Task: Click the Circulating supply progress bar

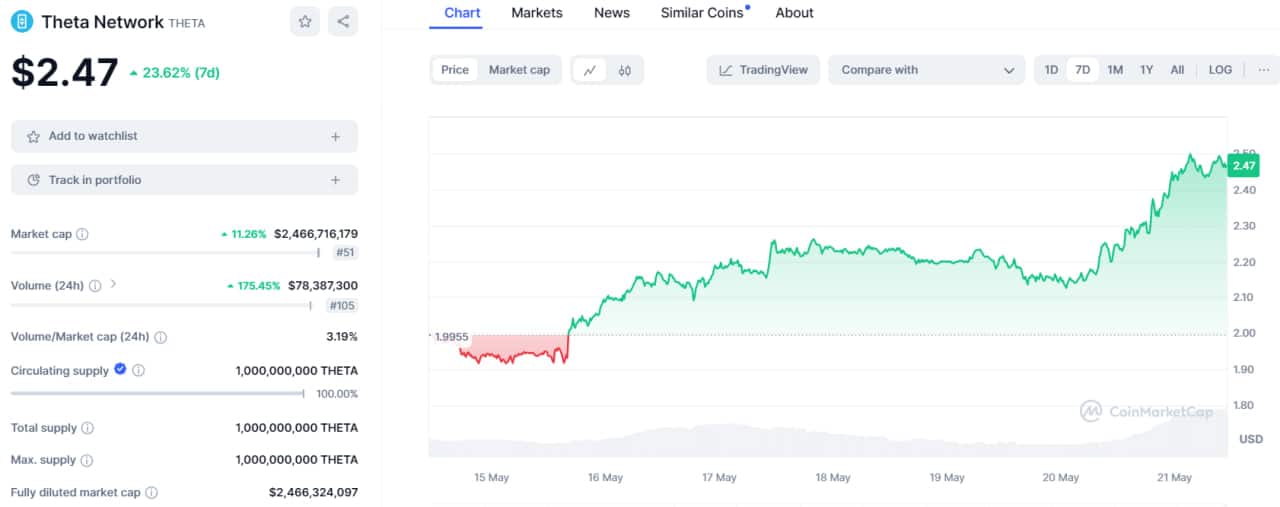Action: [x=158, y=393]
